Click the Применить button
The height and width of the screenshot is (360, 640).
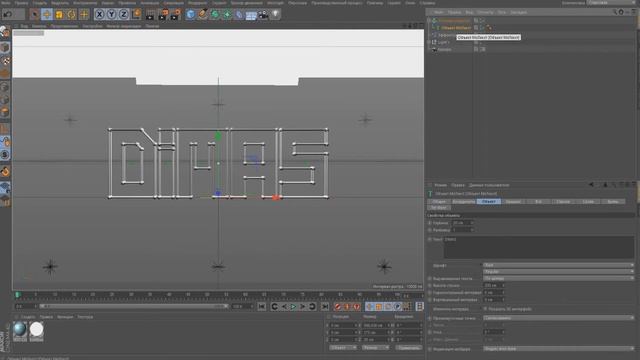(408, 348)
